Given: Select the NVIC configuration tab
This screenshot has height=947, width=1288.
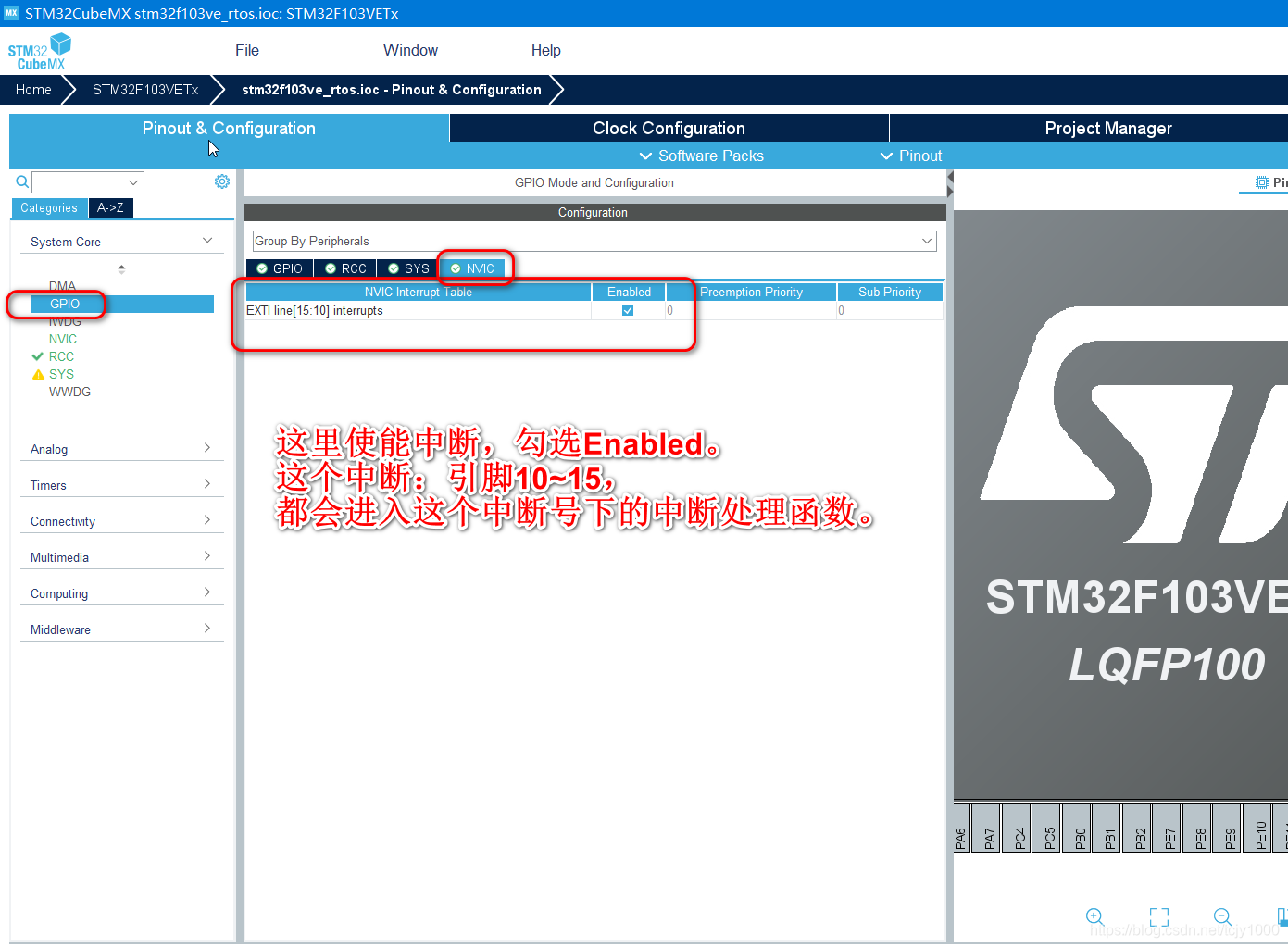Looking at the screenshot, I should point(472,268).
